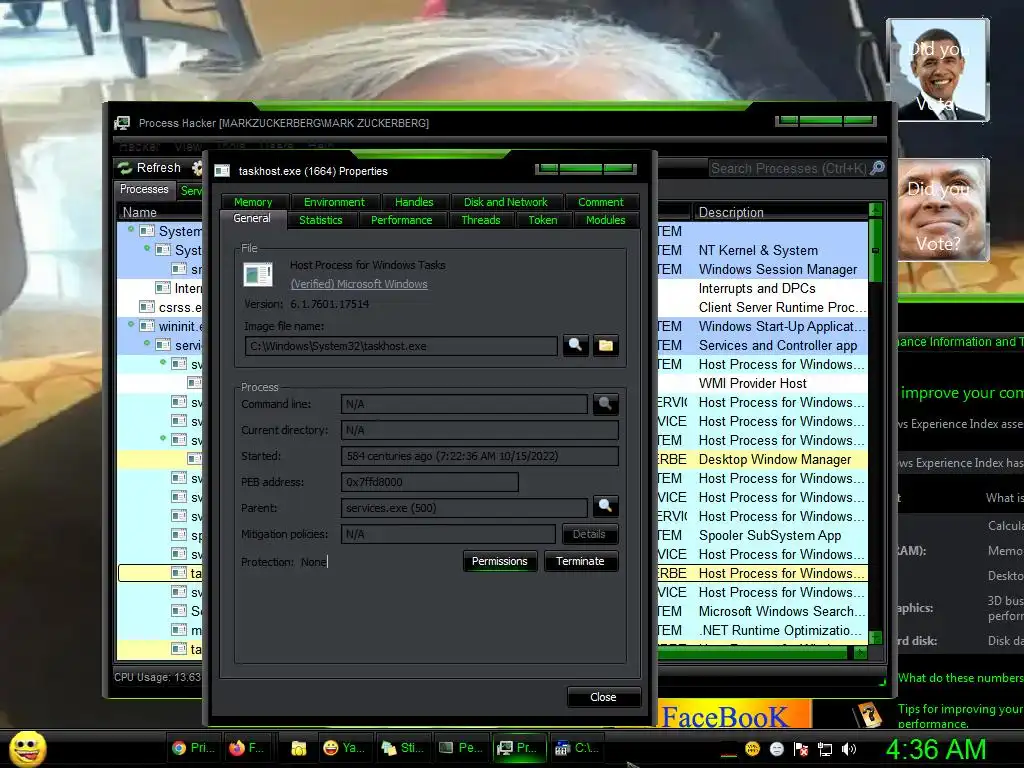This screenshot has width=1024, height=768.
Task: Click the Action Center flag icon in the tray
Action: pyautogui.click(x=801, y=749)
